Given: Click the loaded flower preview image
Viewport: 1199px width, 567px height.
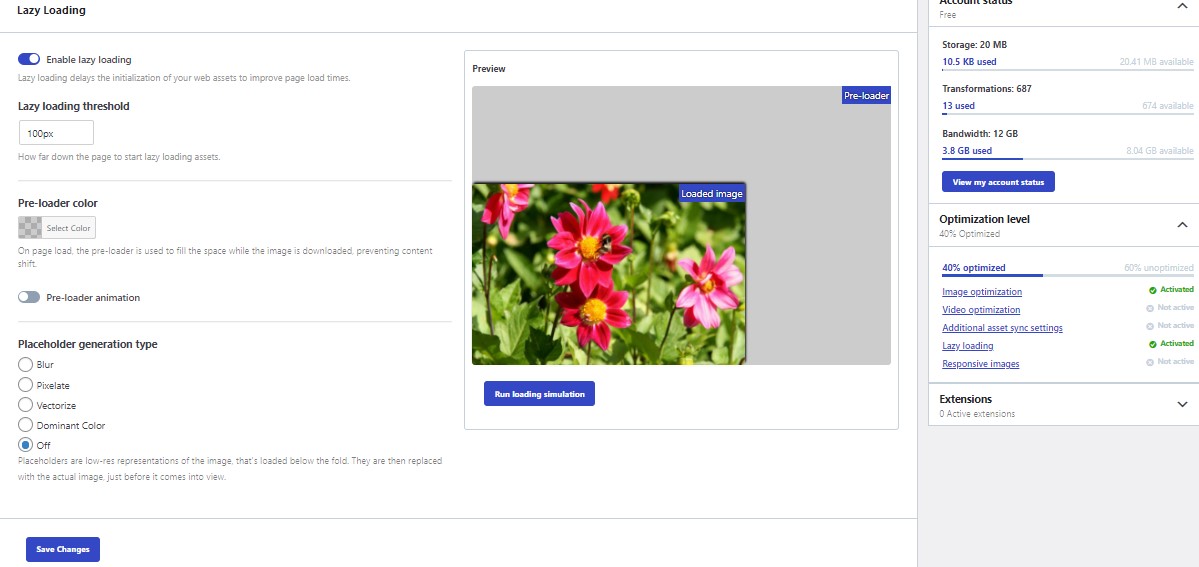Looking at the screenshot, I should pos(608,273).
